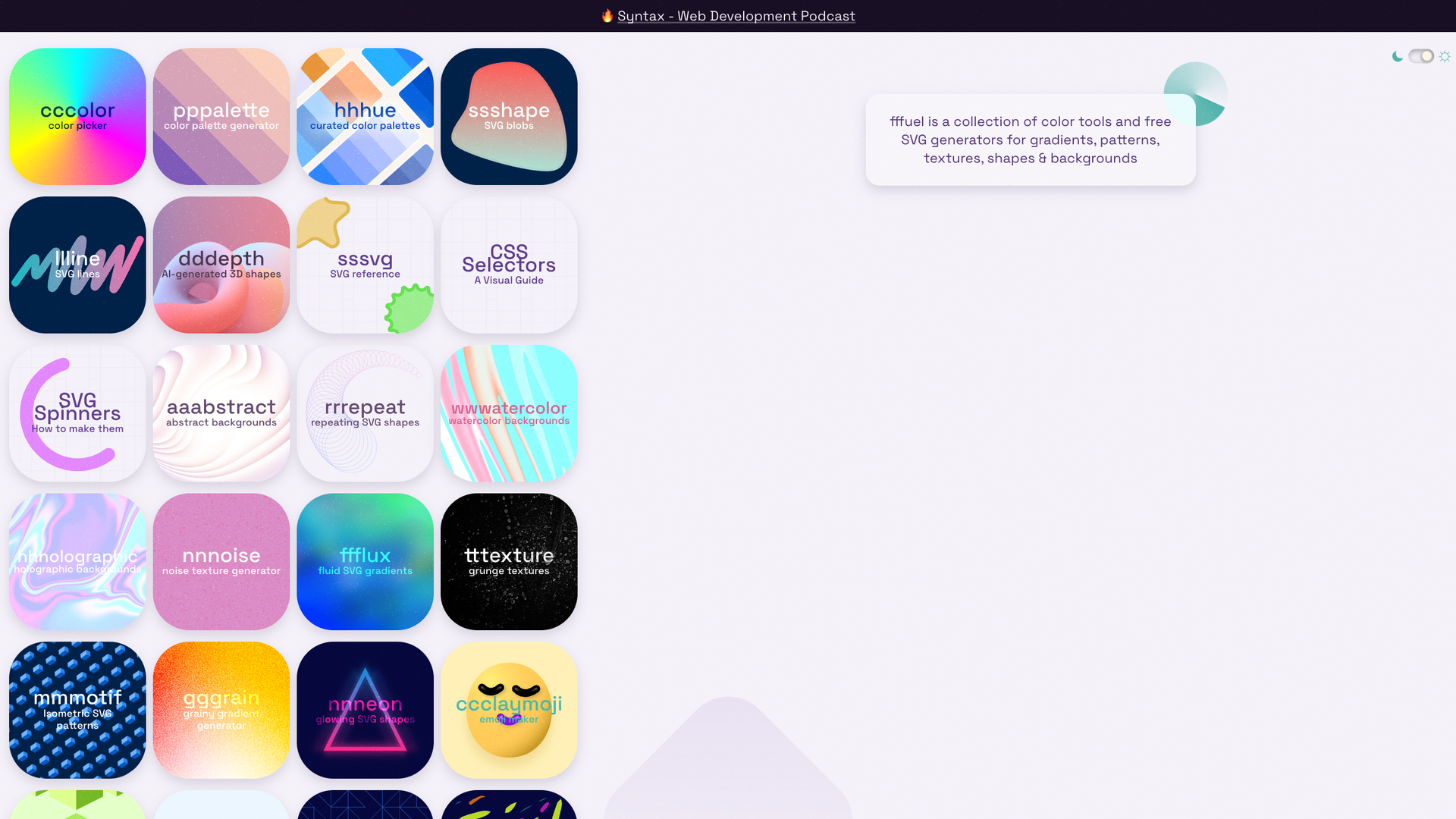Open the sssvg SVG reference guide
Screen dimensions: 1456x819
[x=365, y=265]
